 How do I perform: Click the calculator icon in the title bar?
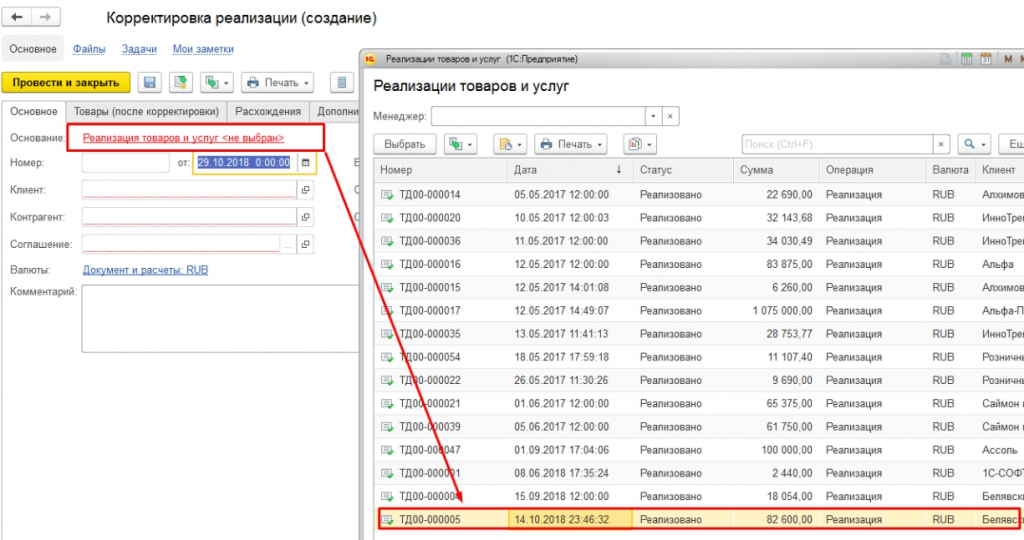(x=966, y=59)
